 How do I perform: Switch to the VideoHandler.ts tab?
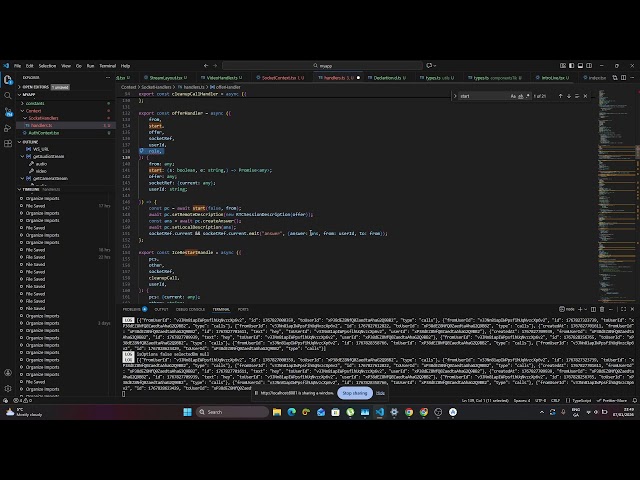tap(222, 78)
